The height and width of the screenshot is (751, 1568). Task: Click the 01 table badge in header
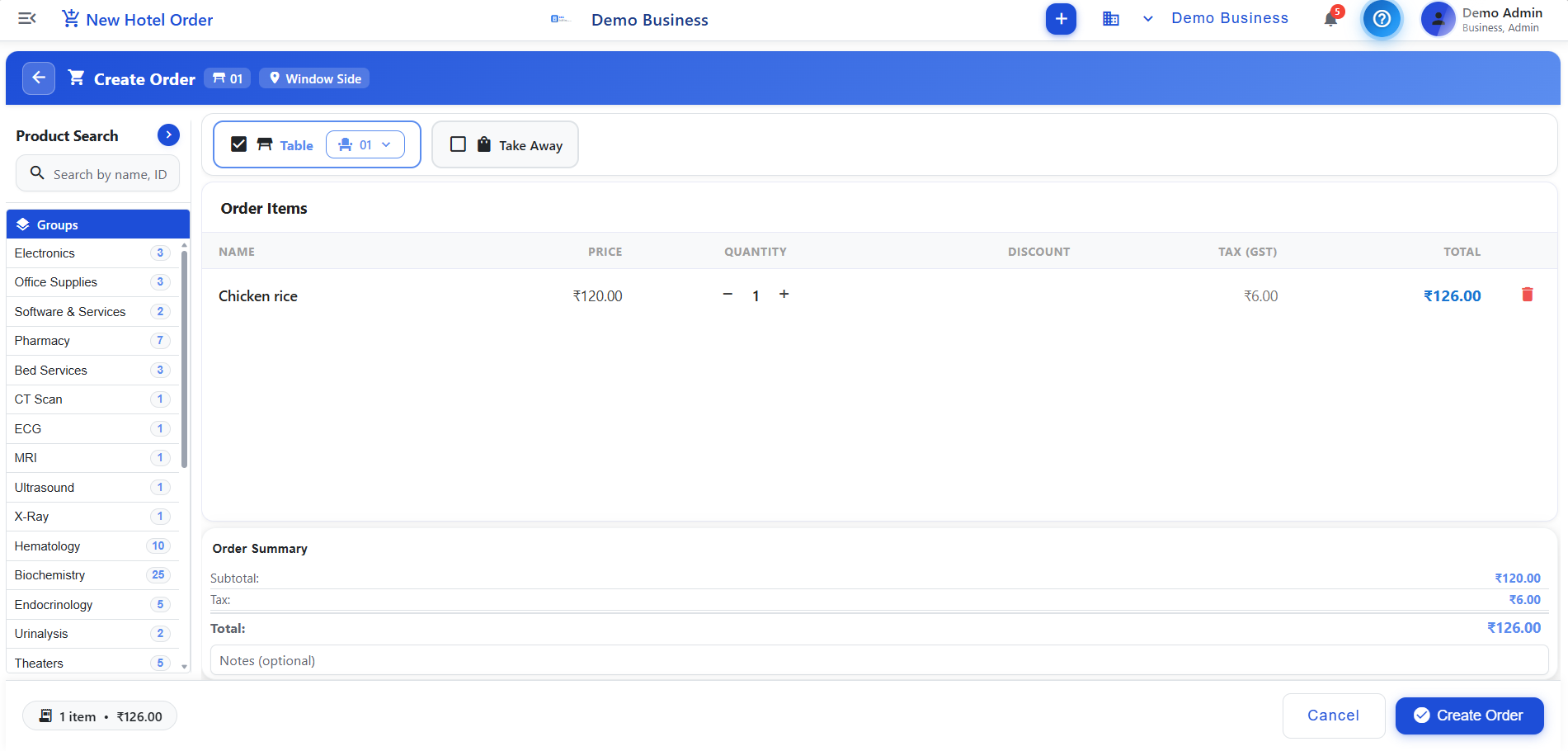point(228,78)
